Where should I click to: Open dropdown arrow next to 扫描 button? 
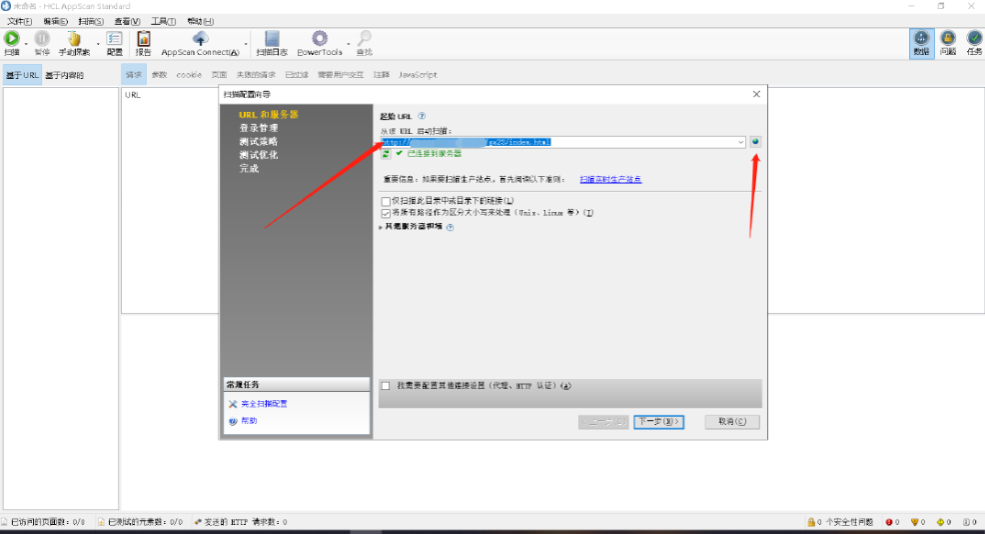[26, 44]
